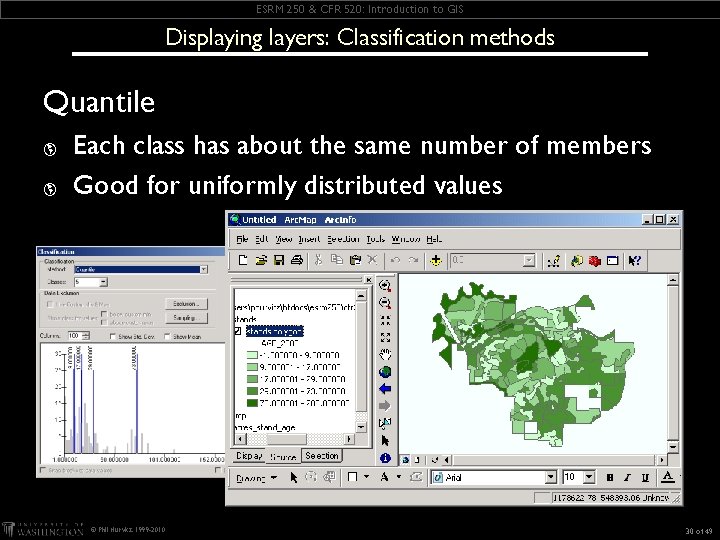Switch to the Display tab
This screenshot has width=720, height=540.
click(x=249, y=456)
